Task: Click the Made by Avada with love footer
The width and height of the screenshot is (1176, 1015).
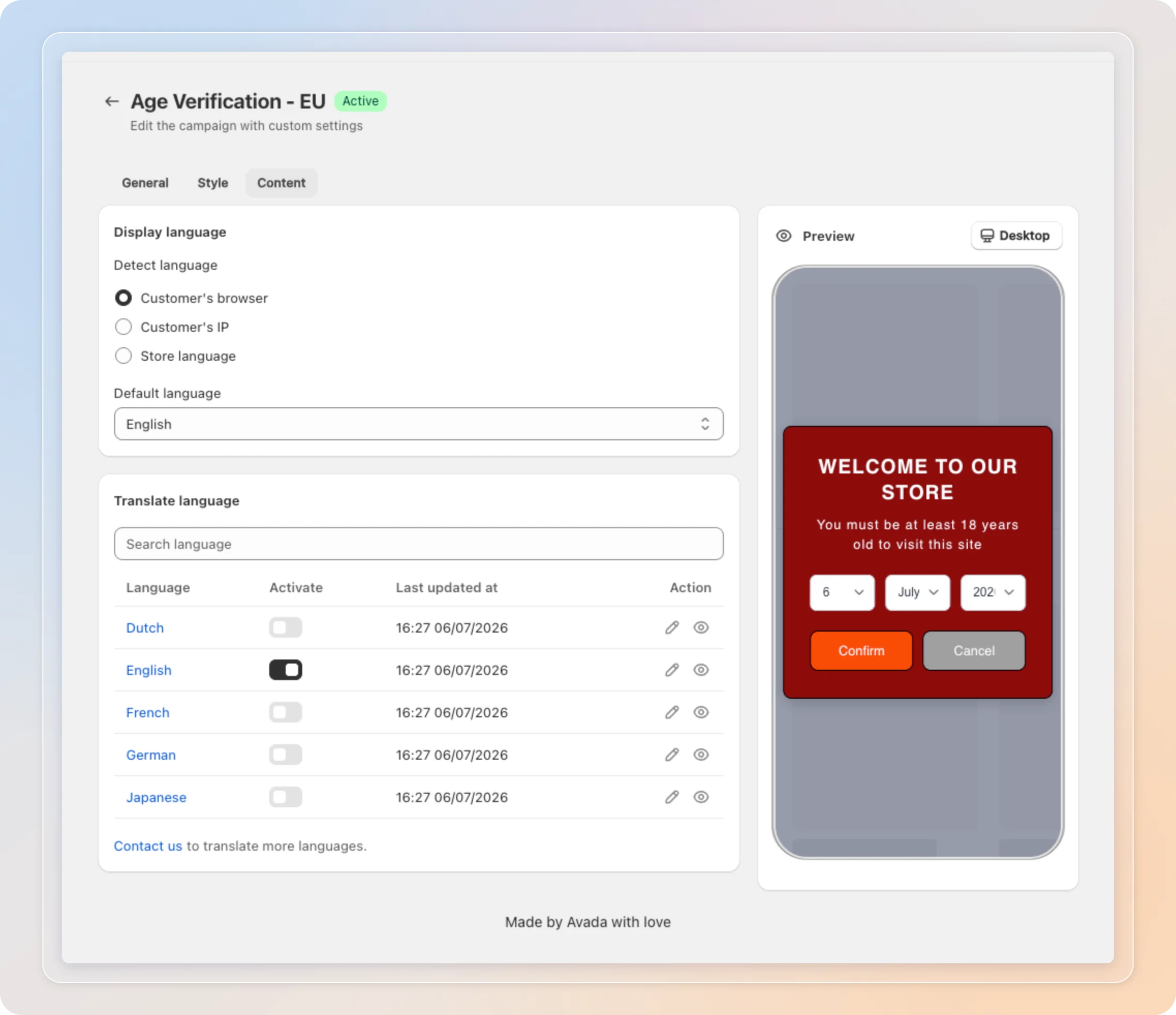Action: [588, 922]
